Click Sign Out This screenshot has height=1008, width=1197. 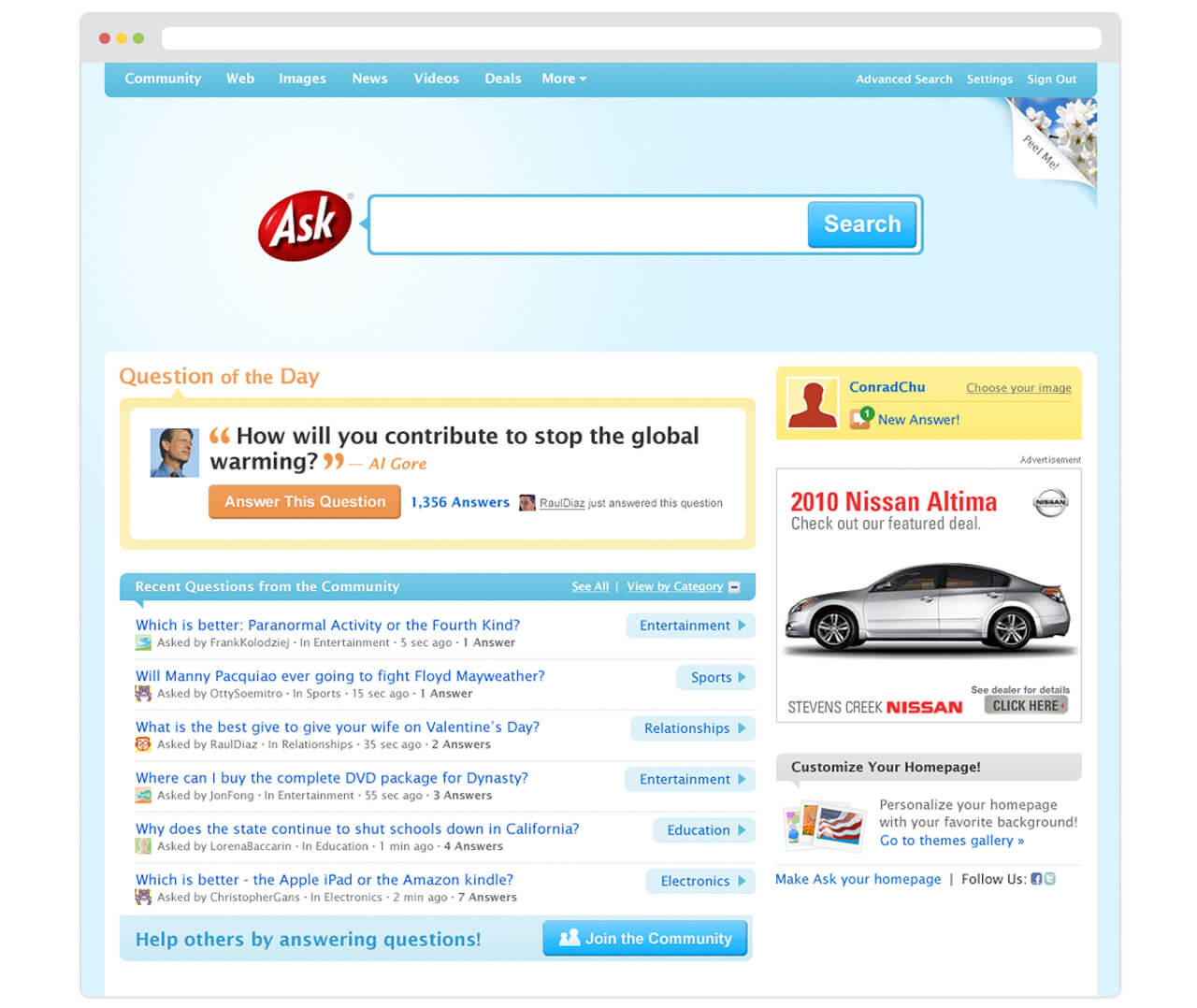click(1052, 79)
